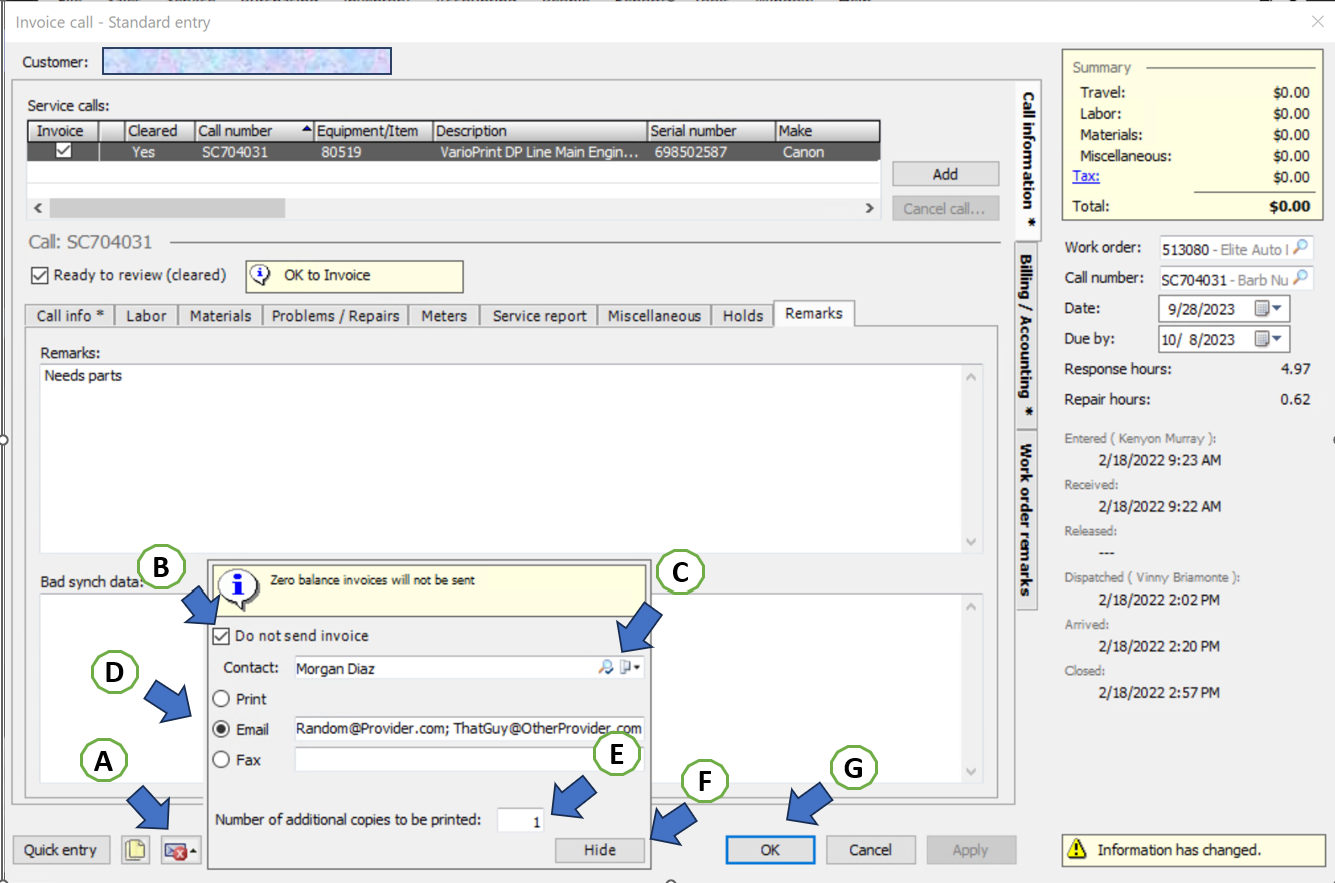This screenshot has height=883, width=1335.
Task: Click the blocked-email icon with red X
Action: (x=176, y=850)
